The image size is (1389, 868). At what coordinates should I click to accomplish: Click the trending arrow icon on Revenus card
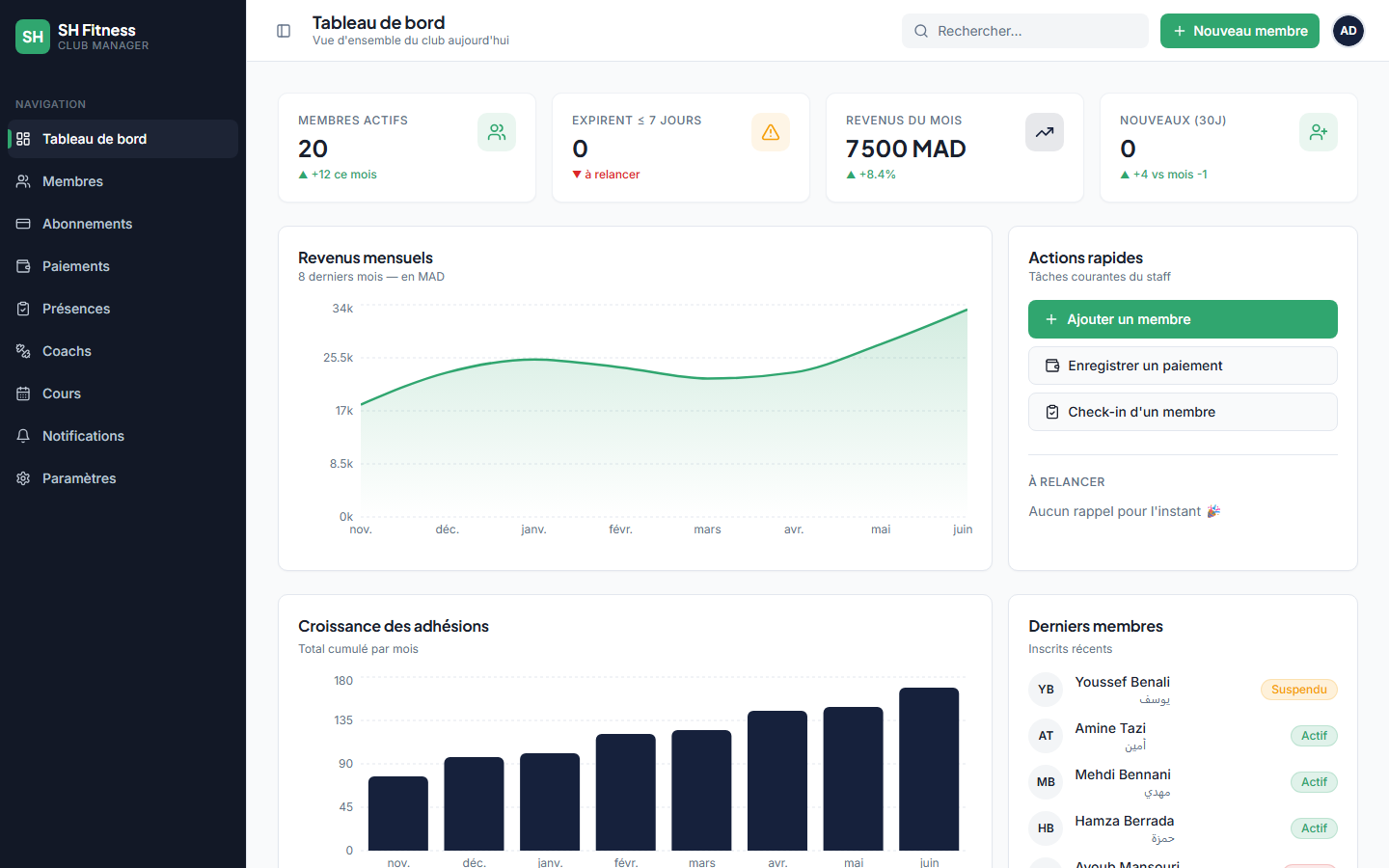pos(1045,132)
